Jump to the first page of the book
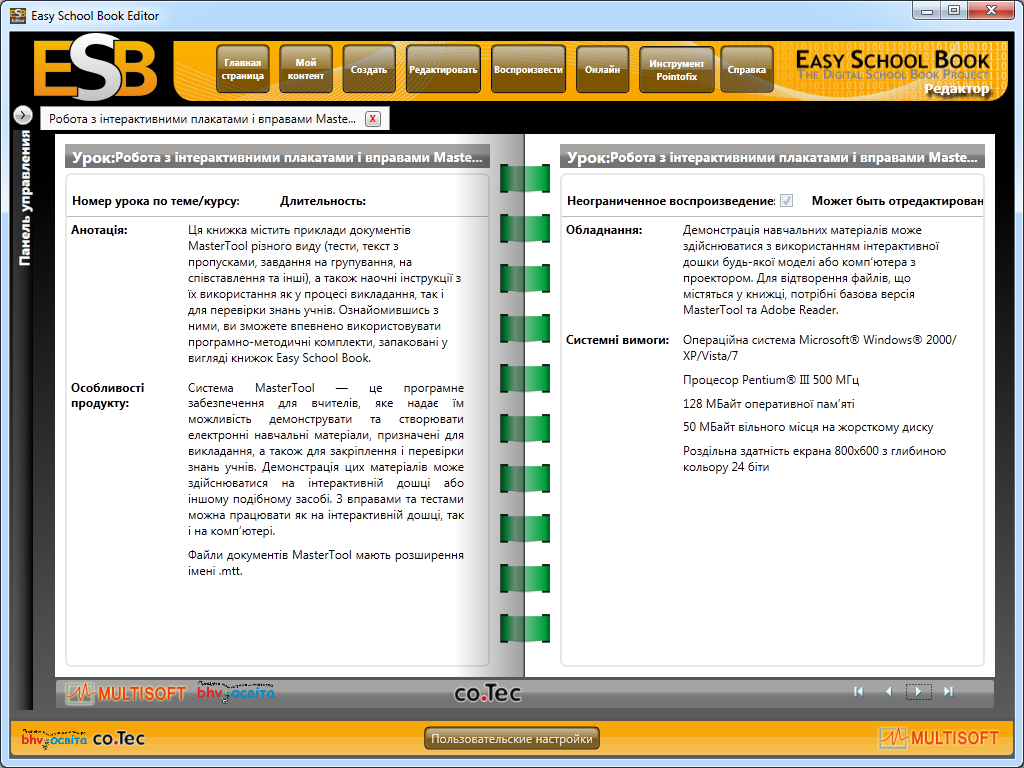This screenshot has height=768, width=1024. [x=858, y=692]
